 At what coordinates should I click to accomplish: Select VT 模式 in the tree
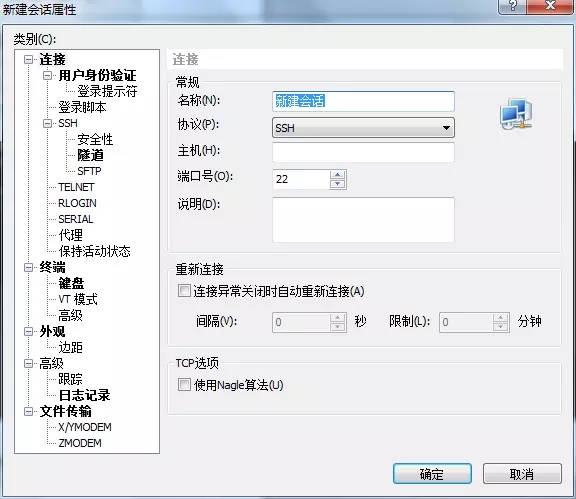pos(78,299)
